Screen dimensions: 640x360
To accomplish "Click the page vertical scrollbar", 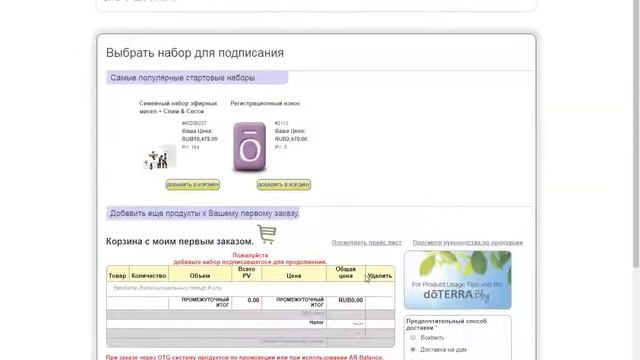I will click(x=636, y=135).
